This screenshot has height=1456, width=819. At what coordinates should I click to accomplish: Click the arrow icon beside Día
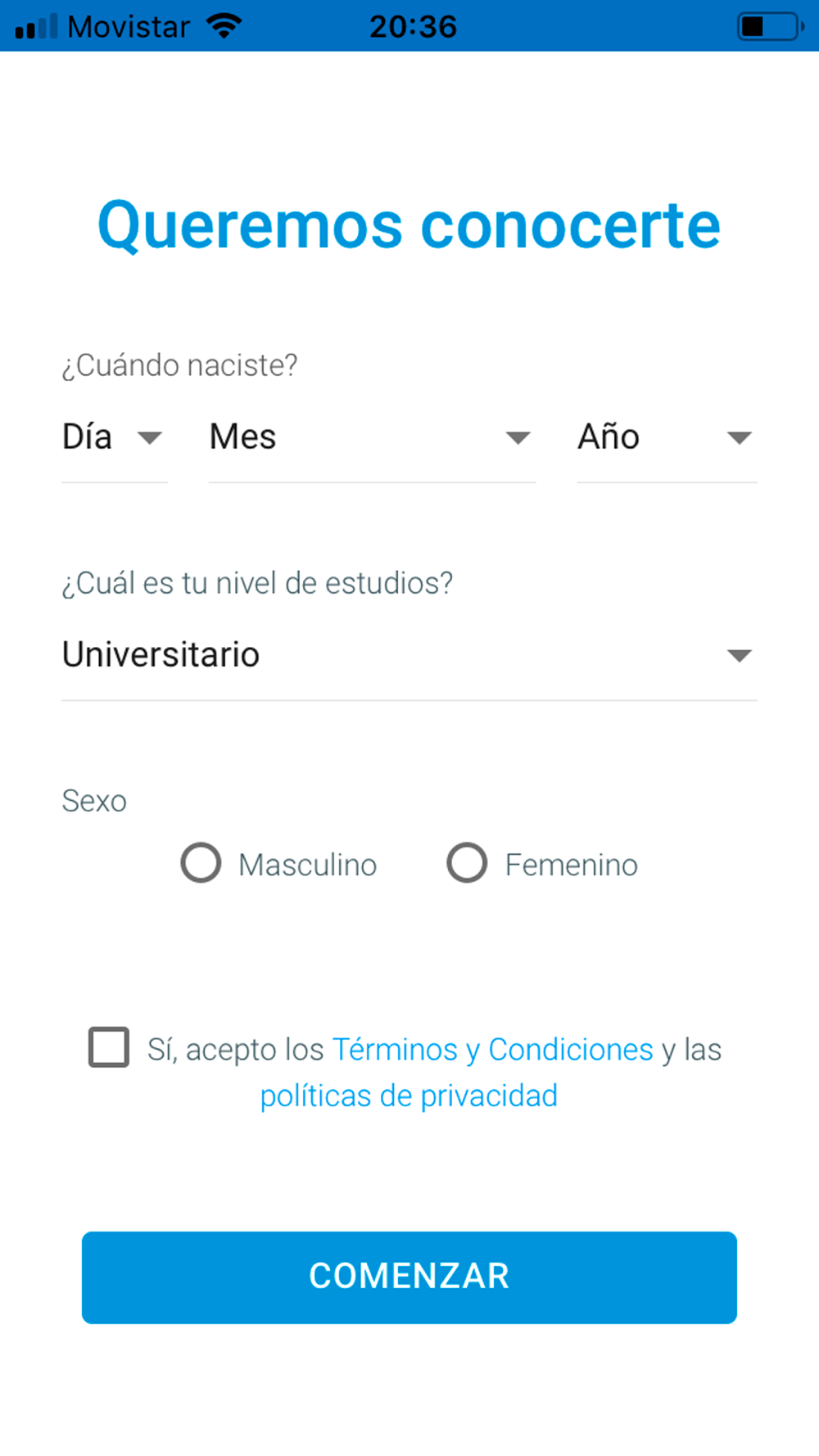150,438
